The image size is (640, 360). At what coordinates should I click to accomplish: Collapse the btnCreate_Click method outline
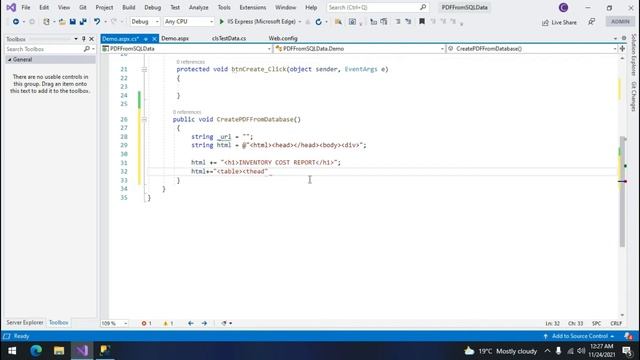pos(144,69)
